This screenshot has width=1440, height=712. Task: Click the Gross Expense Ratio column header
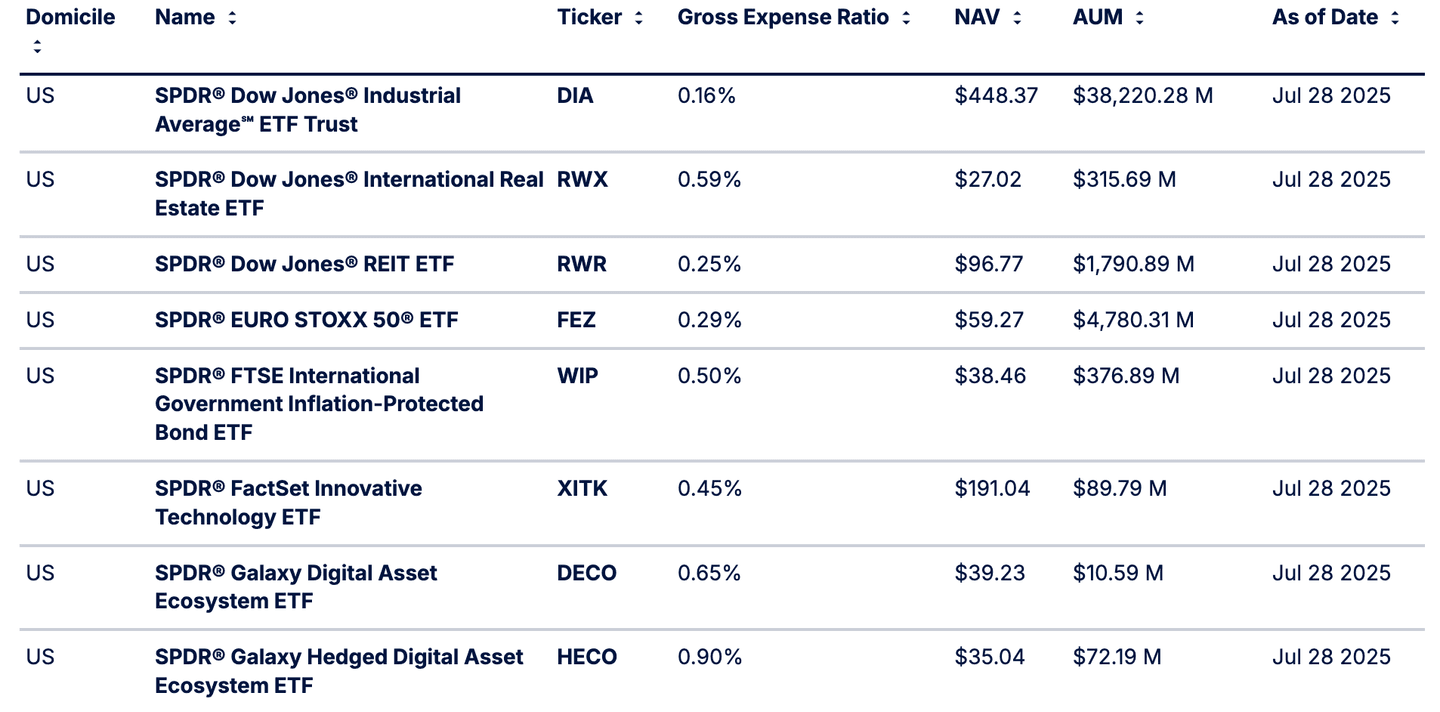(782, 18)
